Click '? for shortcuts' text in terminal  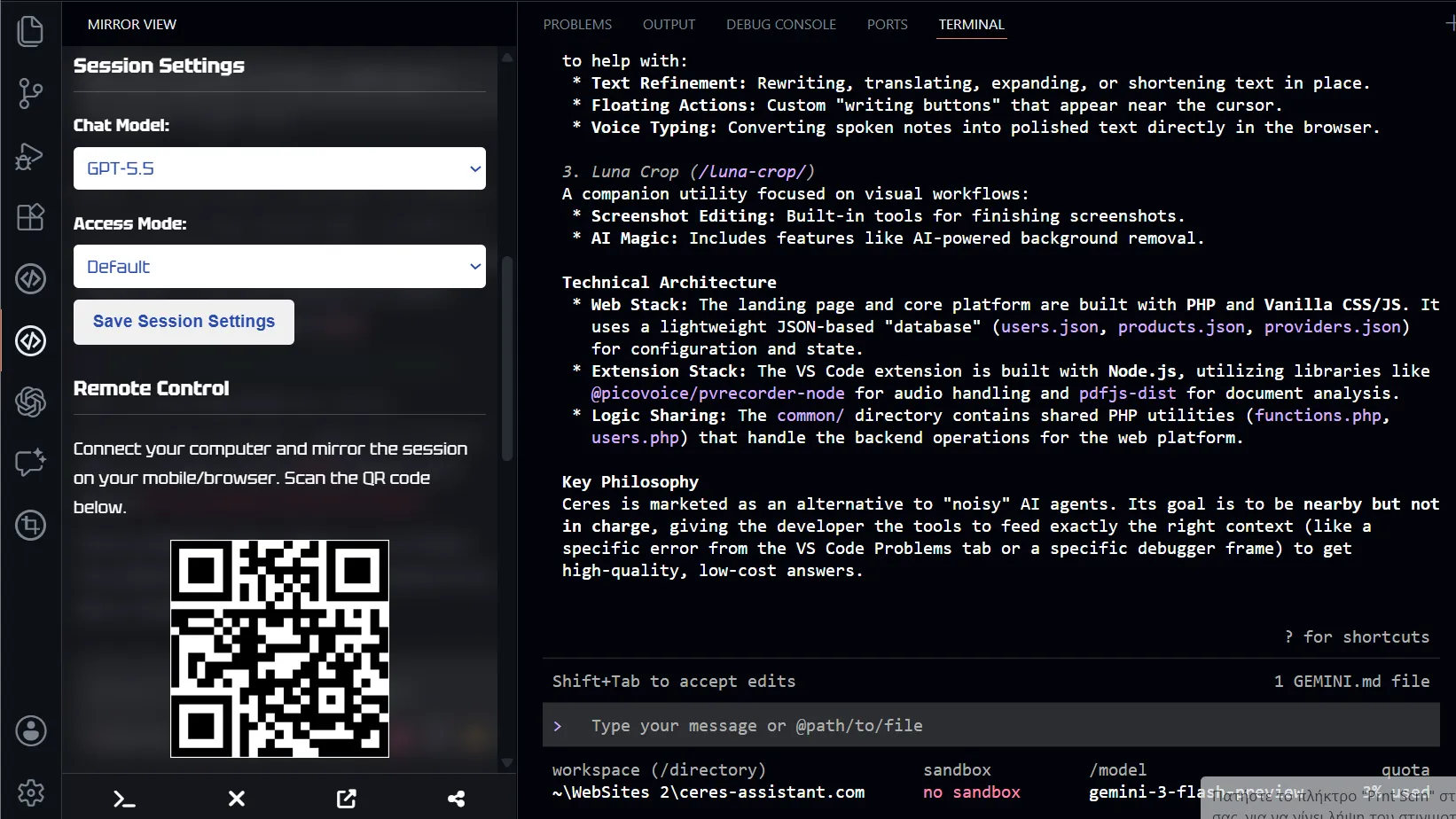tap(1357, 637)
